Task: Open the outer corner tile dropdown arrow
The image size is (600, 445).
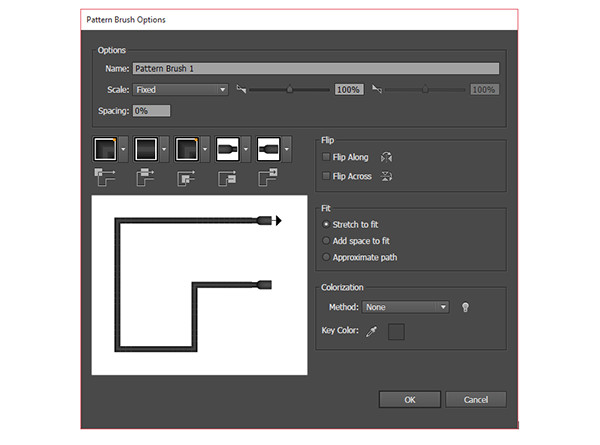Action: coord(123,149)
